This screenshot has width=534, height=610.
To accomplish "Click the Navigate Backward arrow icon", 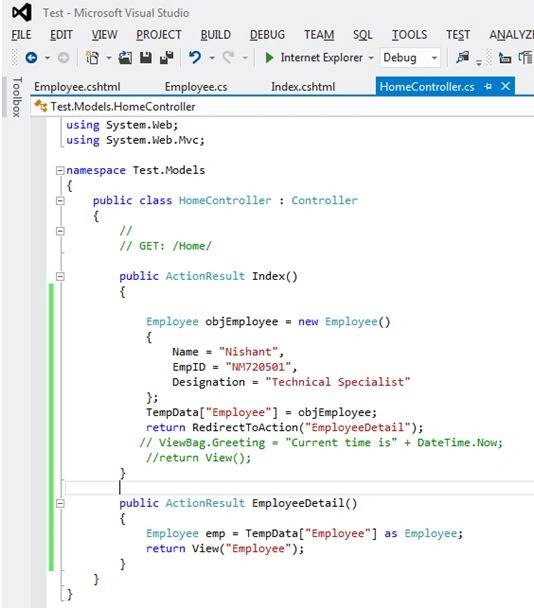I will coord(32,58).
